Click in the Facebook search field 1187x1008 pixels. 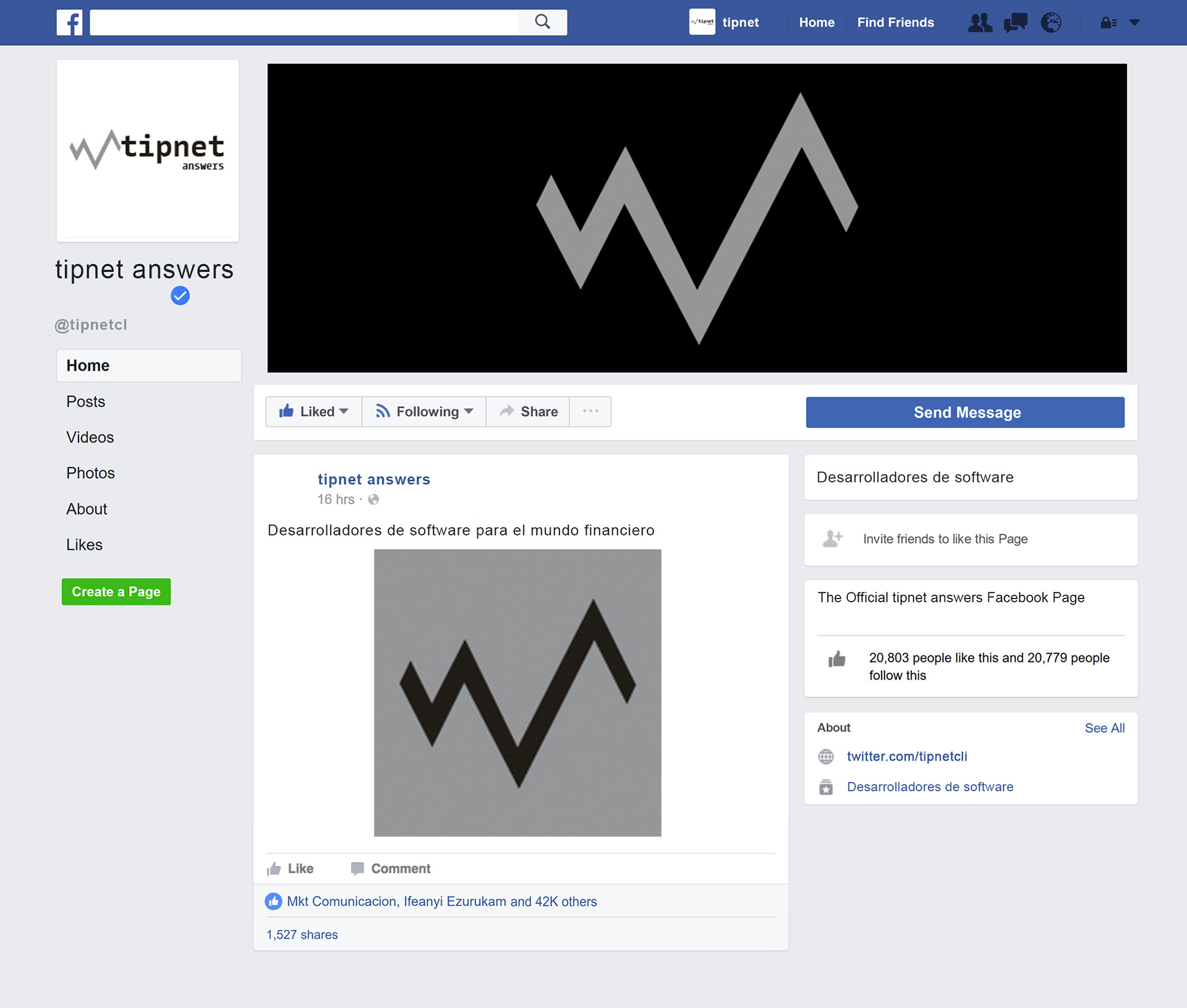click(x=304, y=22)
